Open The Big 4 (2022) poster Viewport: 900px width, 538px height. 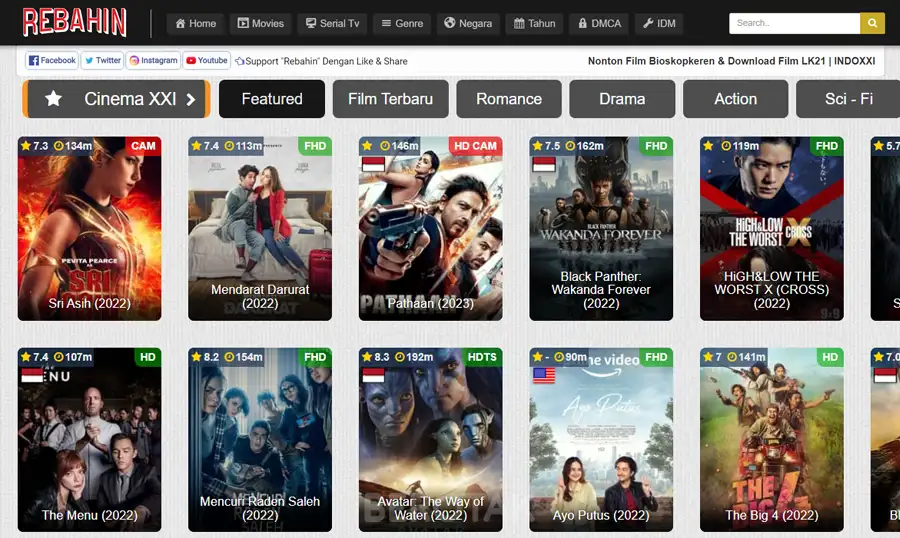pos(771,440)
